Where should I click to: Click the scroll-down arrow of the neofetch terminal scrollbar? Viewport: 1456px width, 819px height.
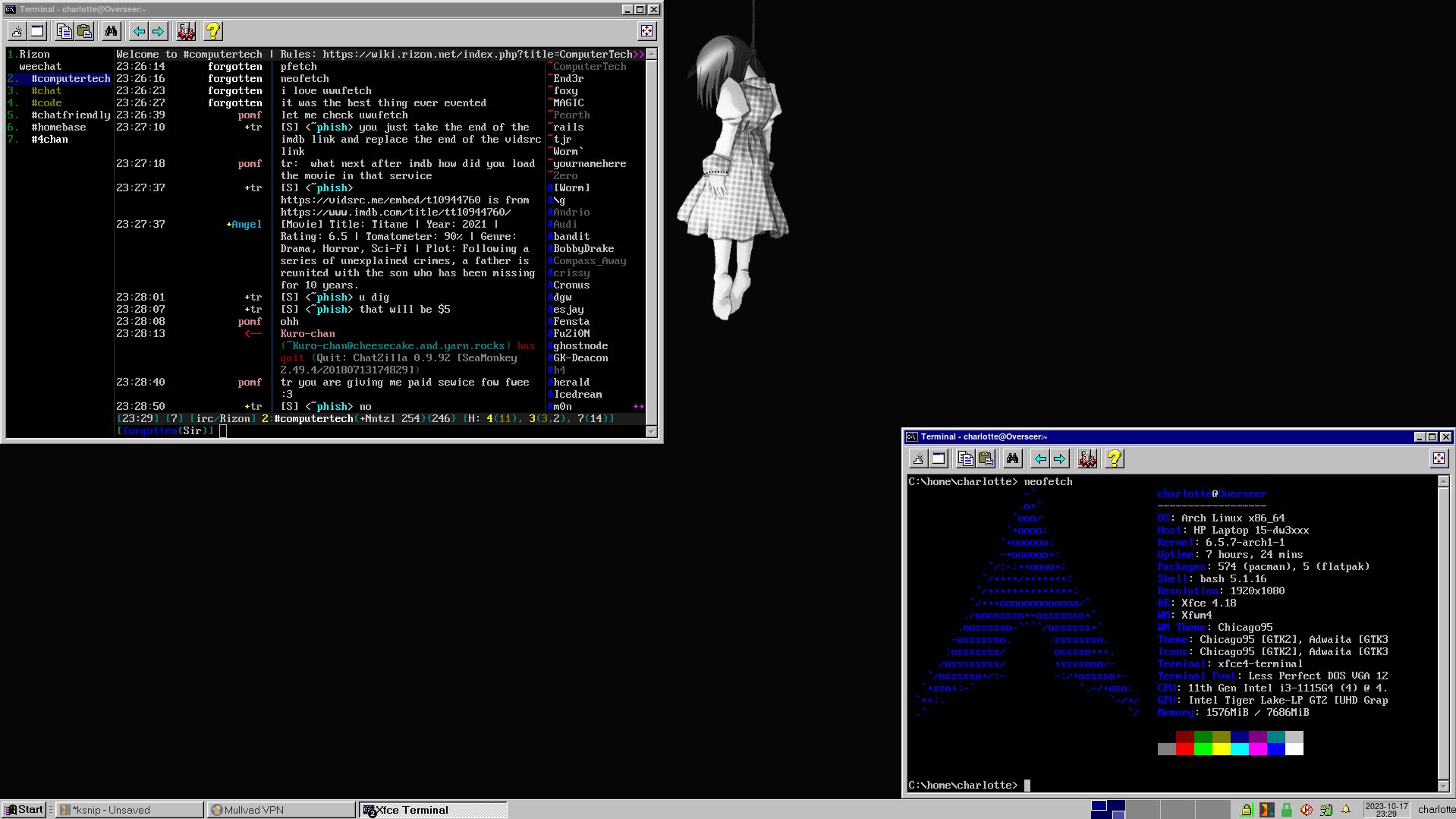coord(1443,786)
